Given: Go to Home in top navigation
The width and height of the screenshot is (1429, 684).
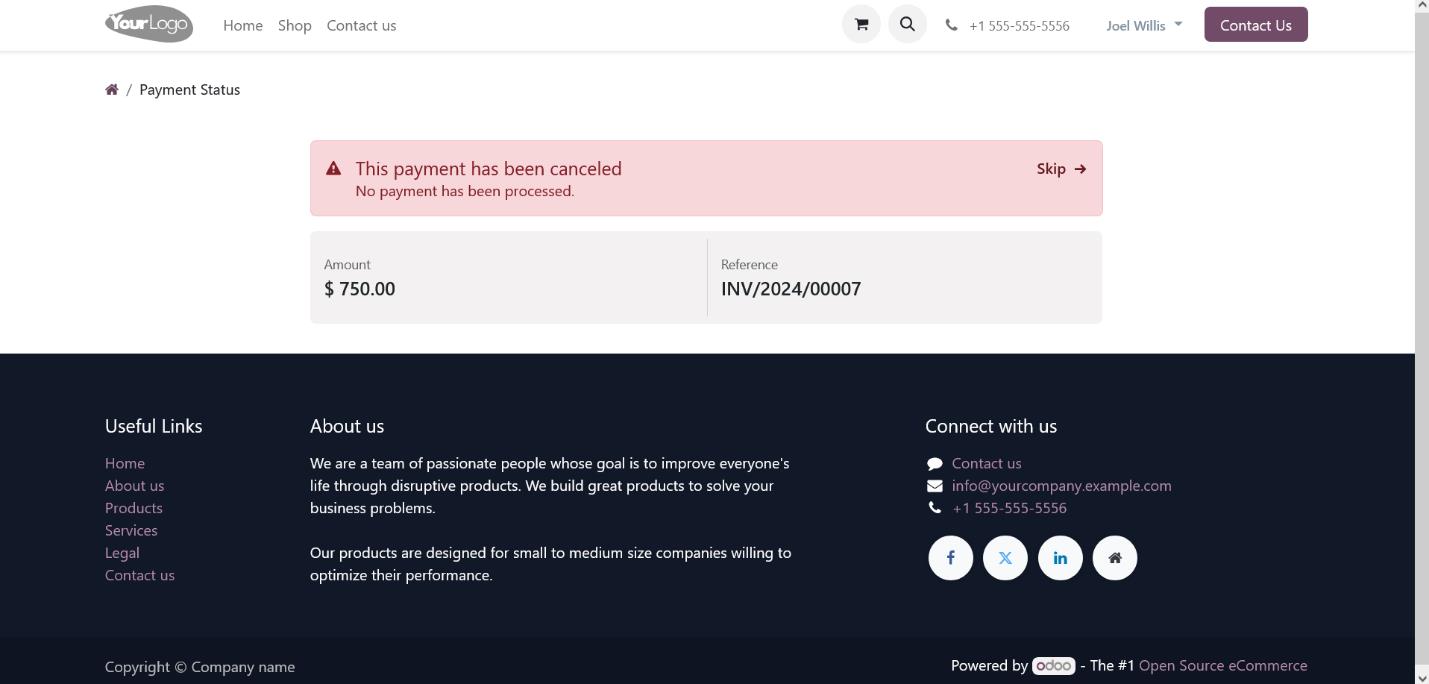Looking at the screenshot, I should pos(243,26).
